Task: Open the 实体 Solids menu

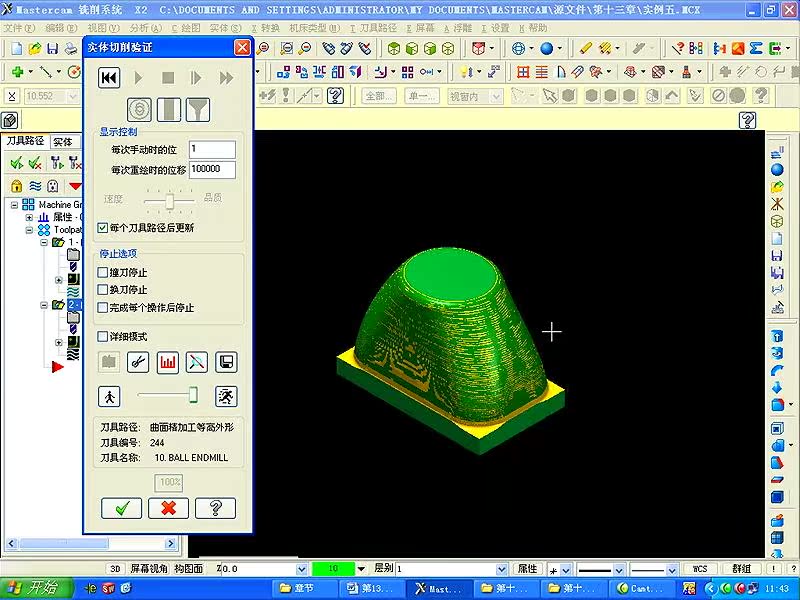Action: [225, 28]
